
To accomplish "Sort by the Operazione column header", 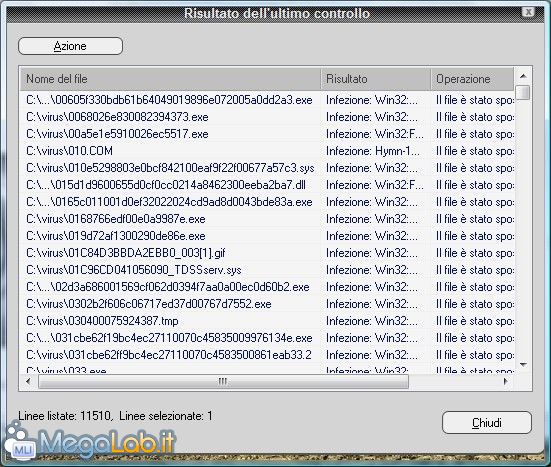I will click(473, 79).
